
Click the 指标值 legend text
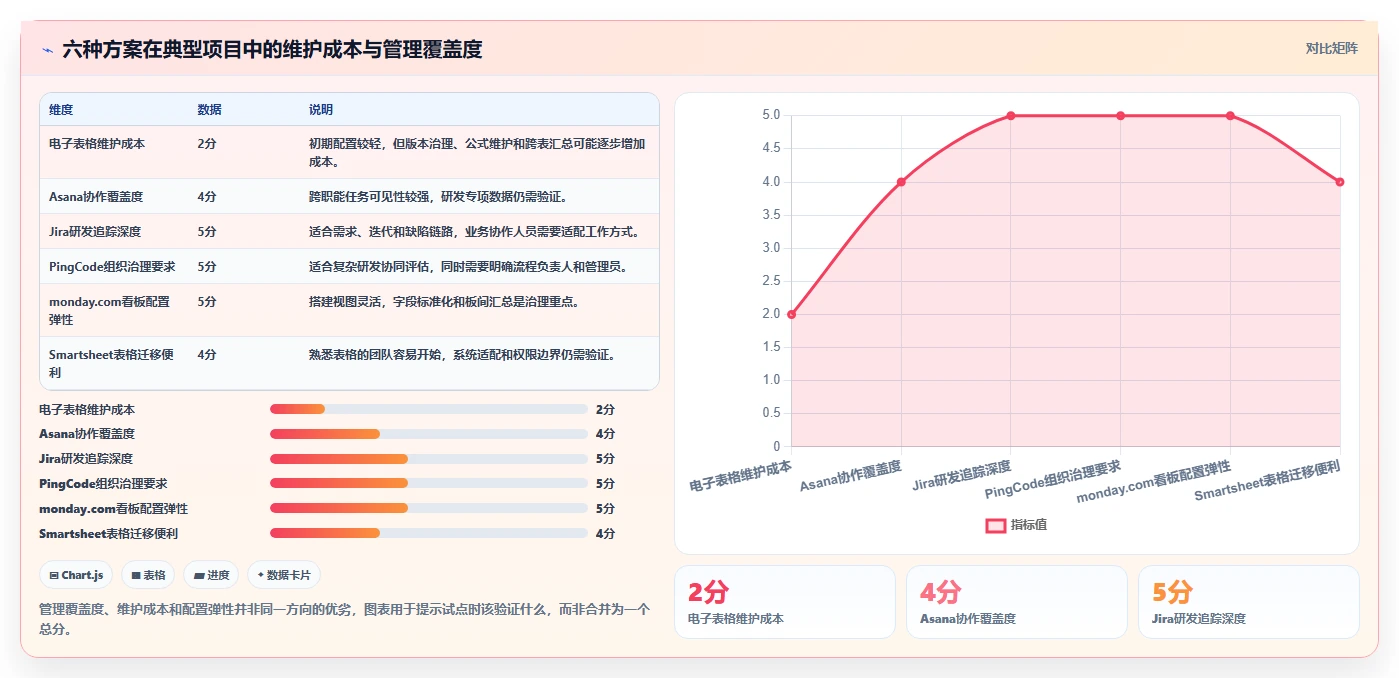pos(1028,525)
